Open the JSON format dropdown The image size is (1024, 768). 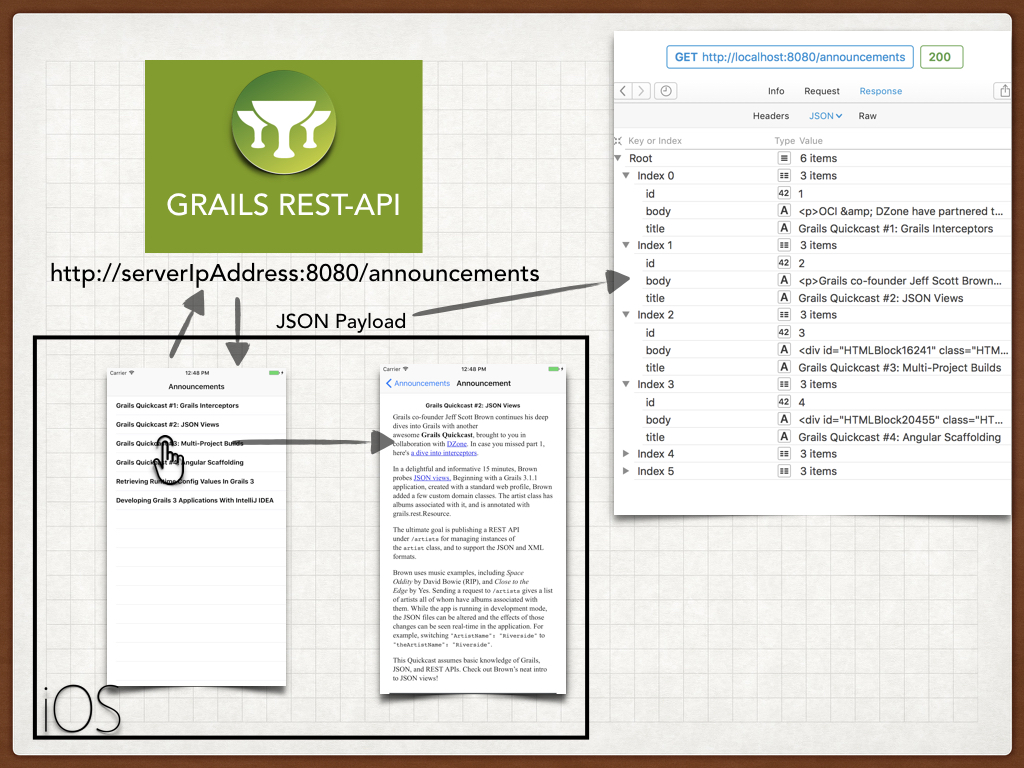point(825,116)
